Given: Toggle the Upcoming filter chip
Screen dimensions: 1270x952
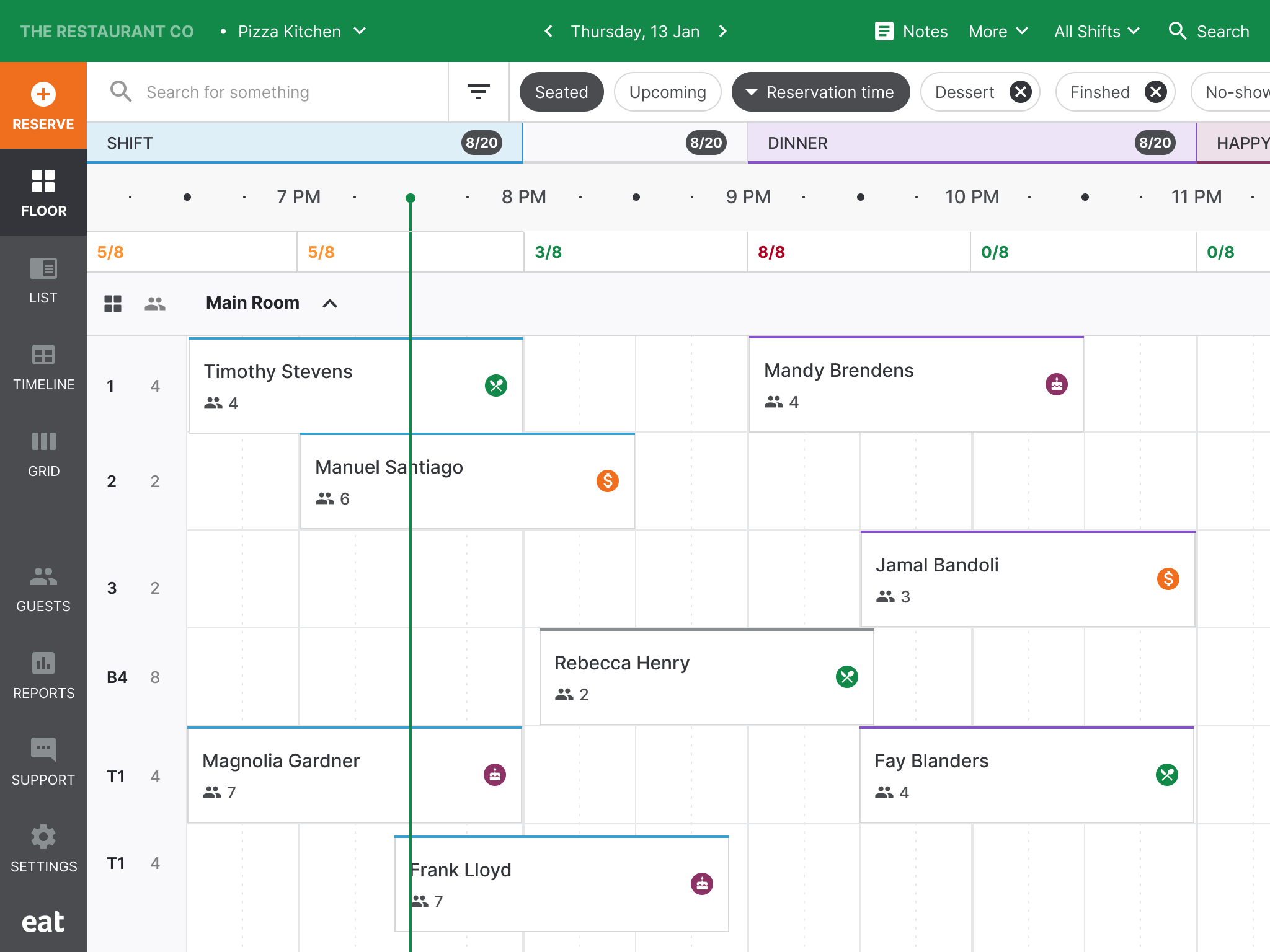Looking at the screenshot, I should (667, 92).
